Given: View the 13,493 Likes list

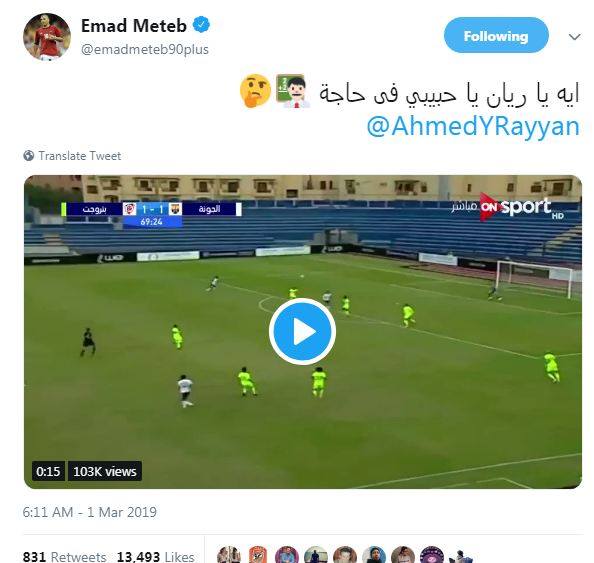Looking at the screenshot, I should click(x=155, y=556).
